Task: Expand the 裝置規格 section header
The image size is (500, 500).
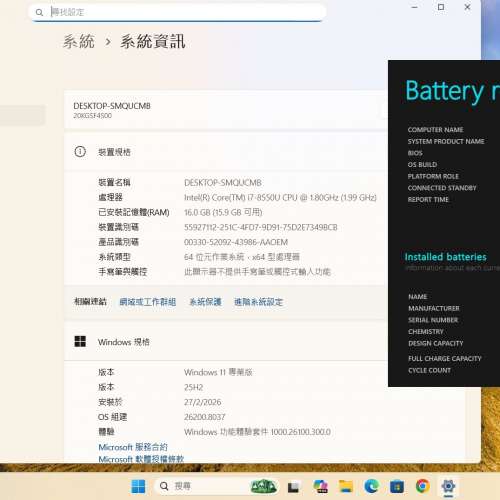Action: (x=226, y=152)
